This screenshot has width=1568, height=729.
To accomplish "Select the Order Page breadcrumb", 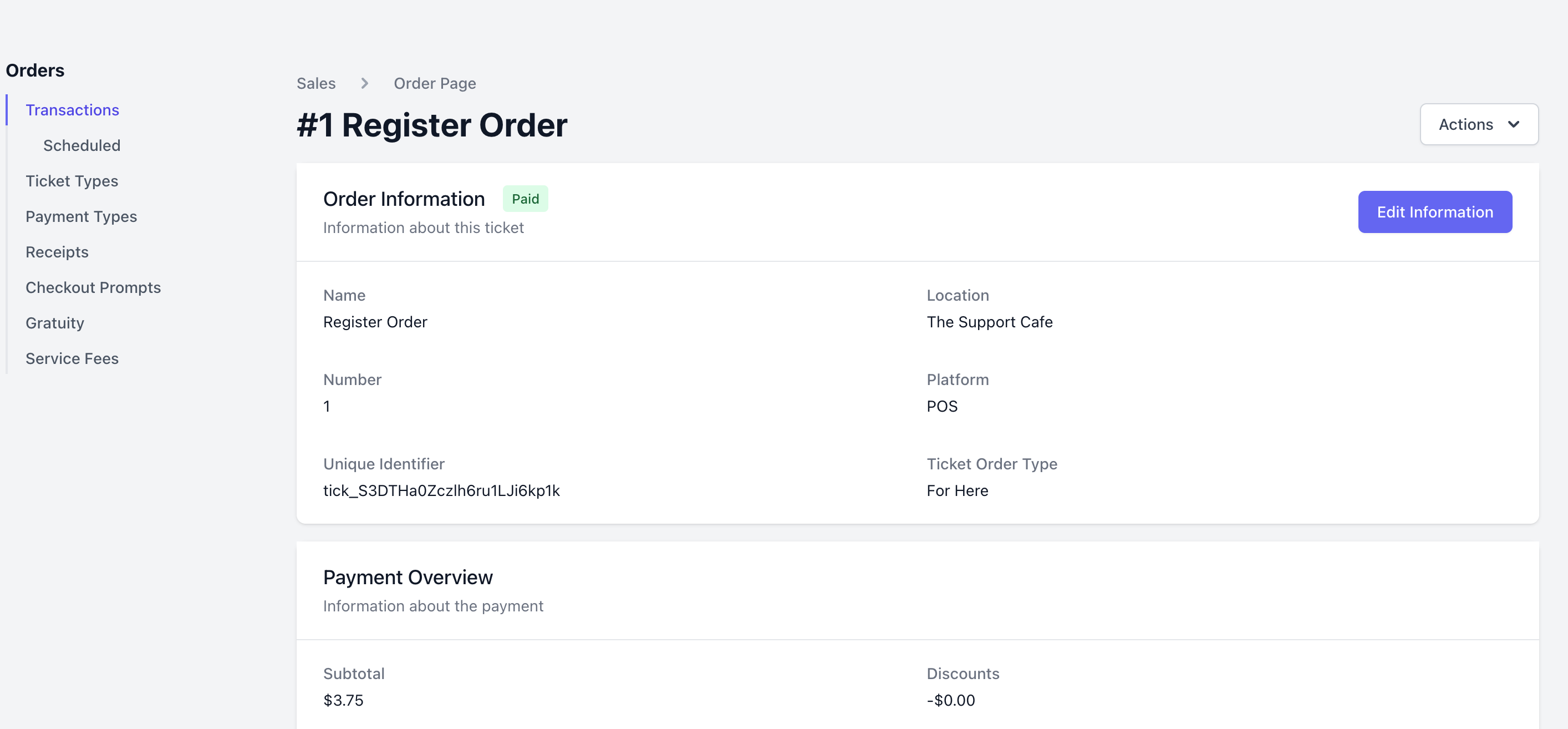I will click(435, 83).
